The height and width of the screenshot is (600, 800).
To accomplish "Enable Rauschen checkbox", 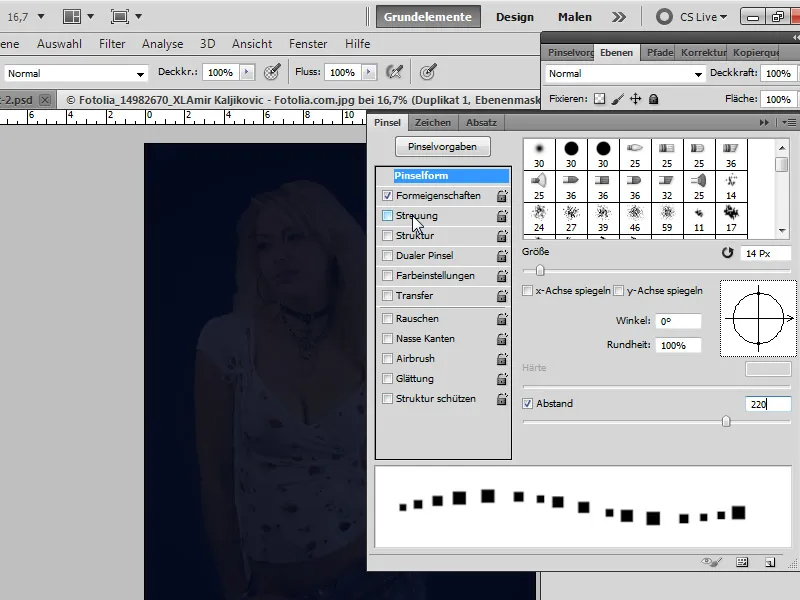I will [x=387, y=318].
